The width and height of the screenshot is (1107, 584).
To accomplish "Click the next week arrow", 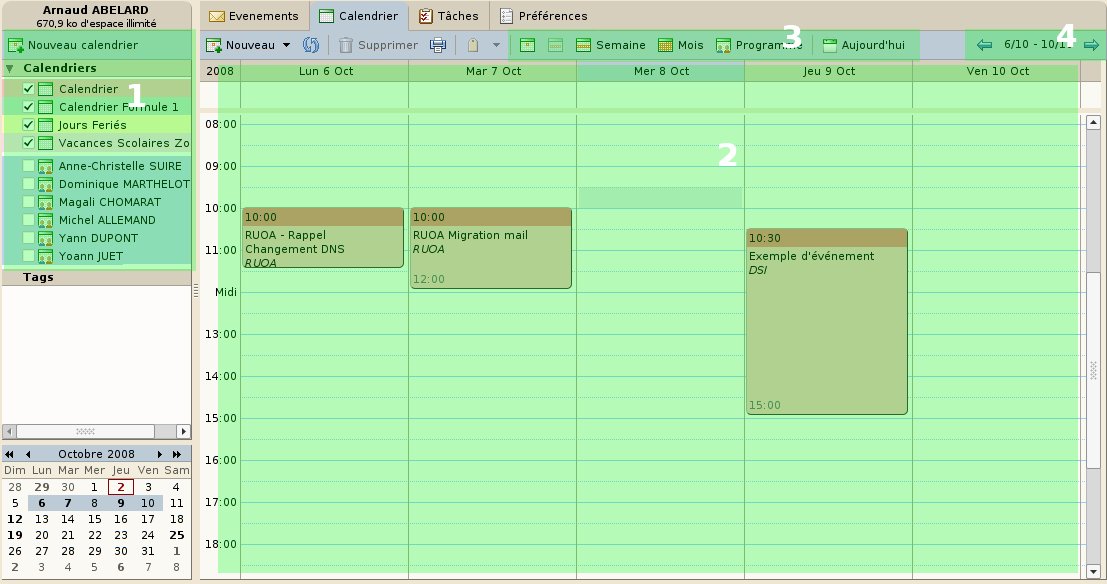I will (x=1092, y=44).
